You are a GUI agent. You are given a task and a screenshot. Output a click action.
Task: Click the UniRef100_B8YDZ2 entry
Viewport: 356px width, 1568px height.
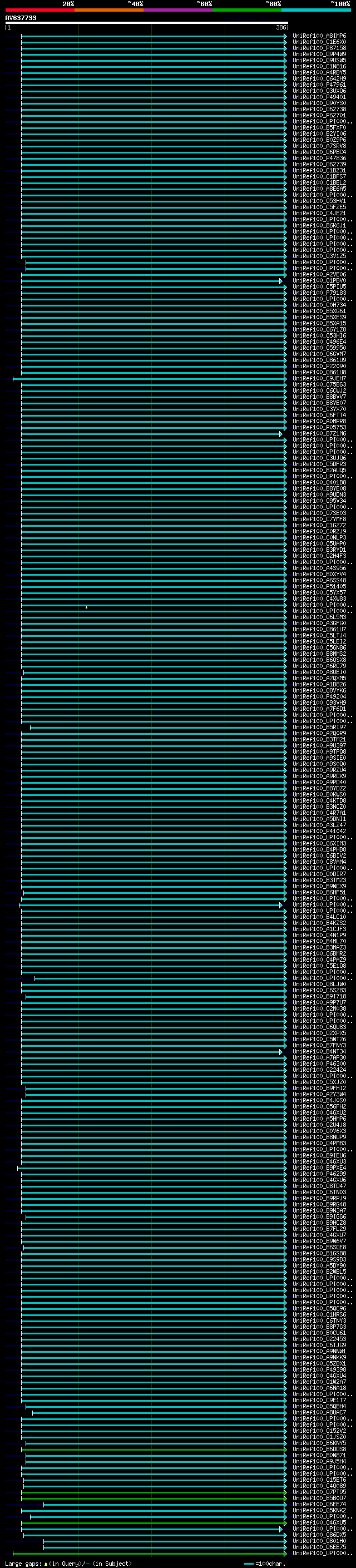coord(319,788)
